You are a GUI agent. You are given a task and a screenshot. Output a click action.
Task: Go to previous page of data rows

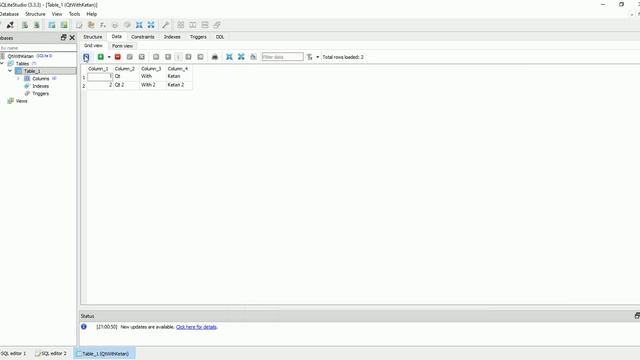click(168, 57)
